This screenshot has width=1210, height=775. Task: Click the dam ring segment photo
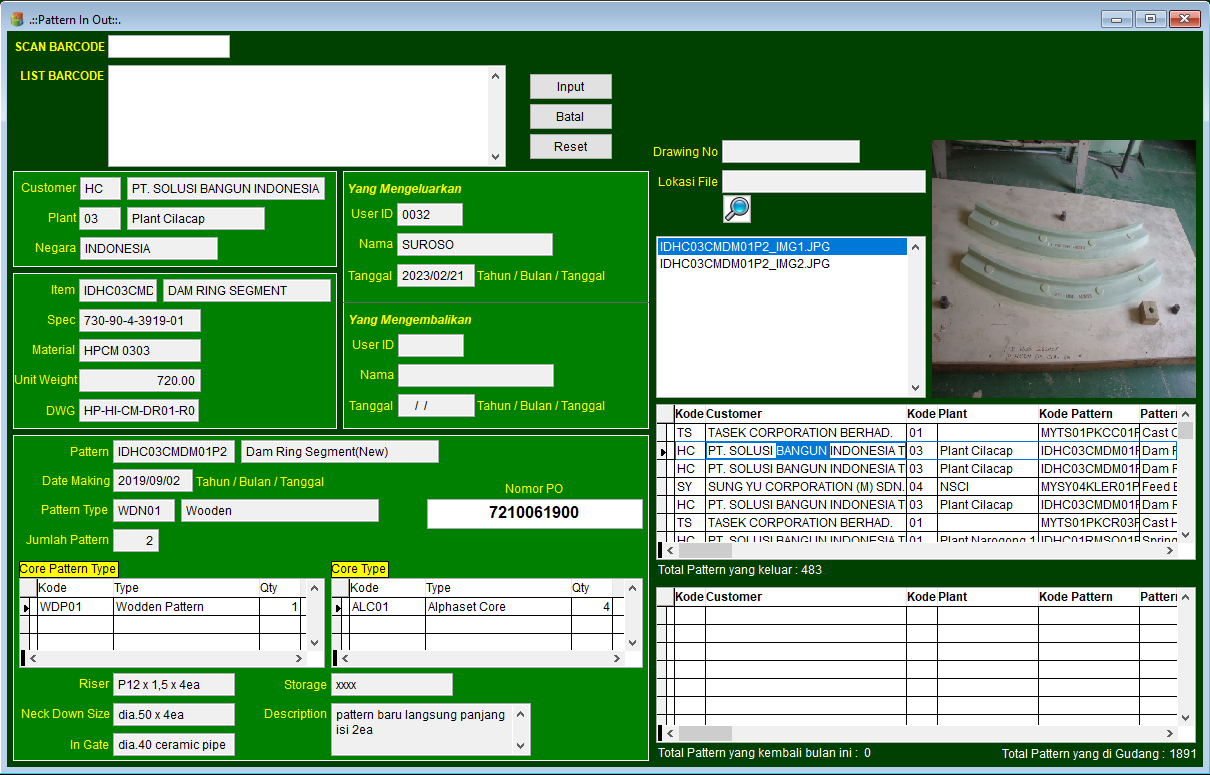[1063, 269]
